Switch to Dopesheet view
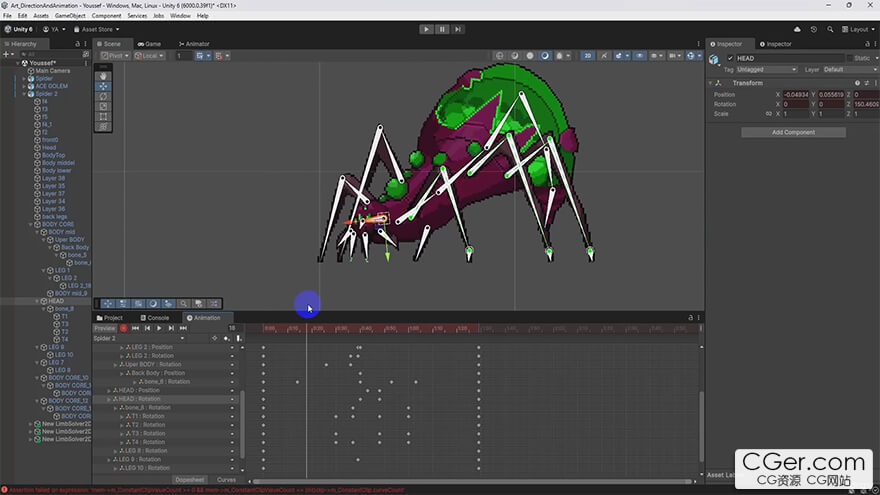Viewport: 880px width, 495px height. tap(190, 480)
